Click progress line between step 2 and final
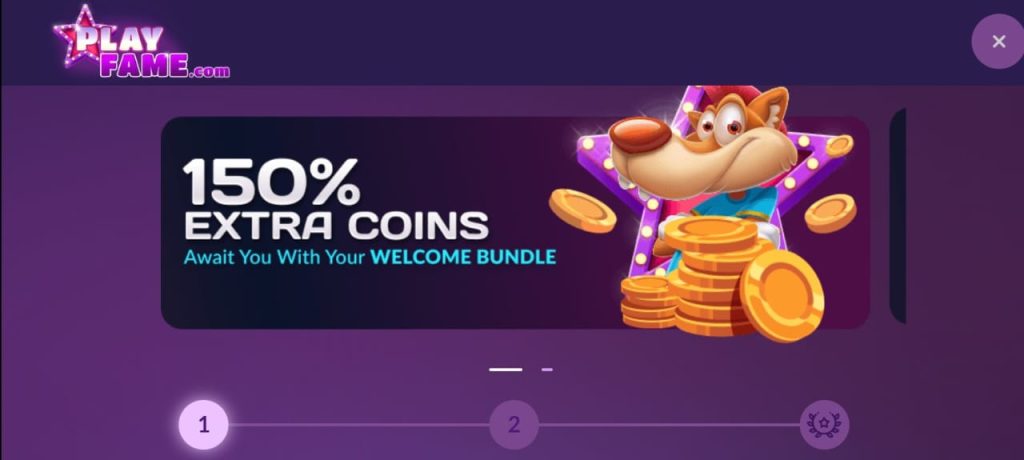The image size is (1024, 460). [x=669, y=425]
